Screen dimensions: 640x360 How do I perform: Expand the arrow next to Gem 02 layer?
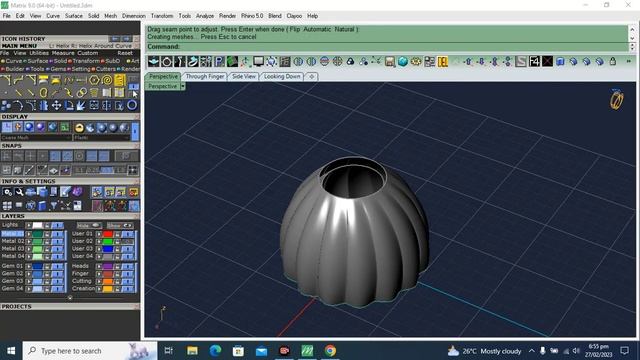click(x=29, y=274)
